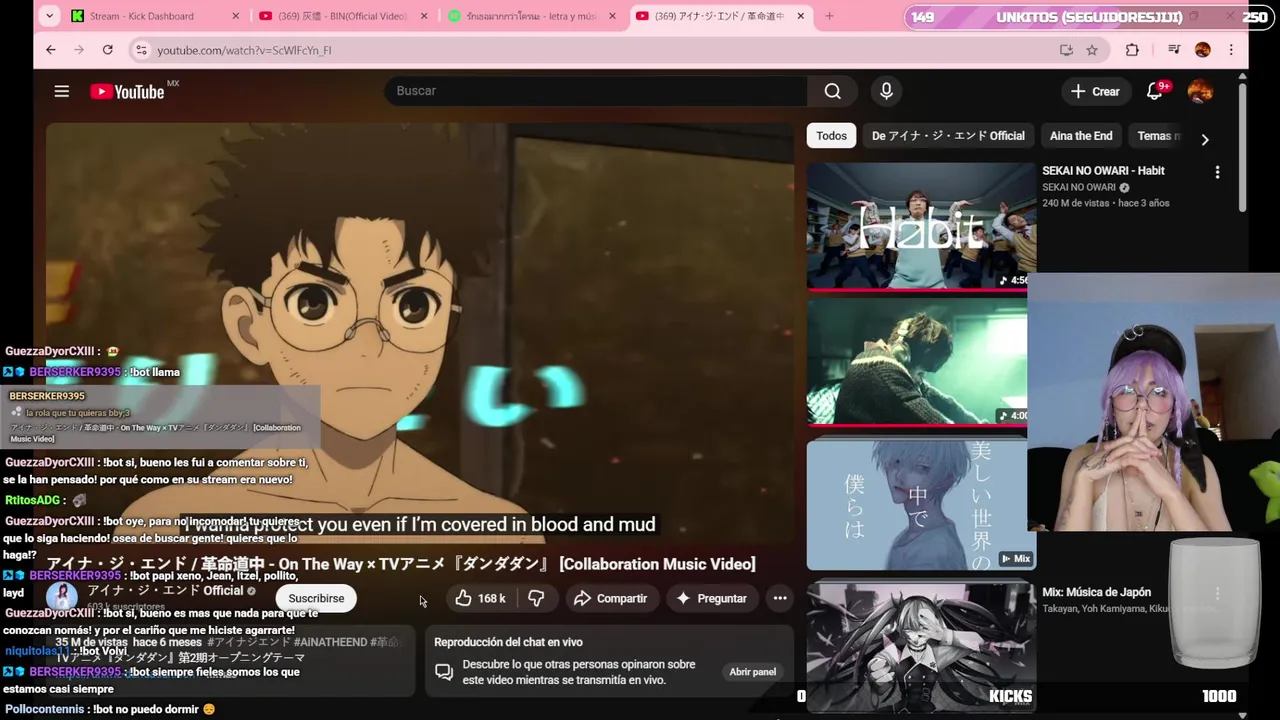
Task: Click the Preguntar button
Action: click(712, 598)
